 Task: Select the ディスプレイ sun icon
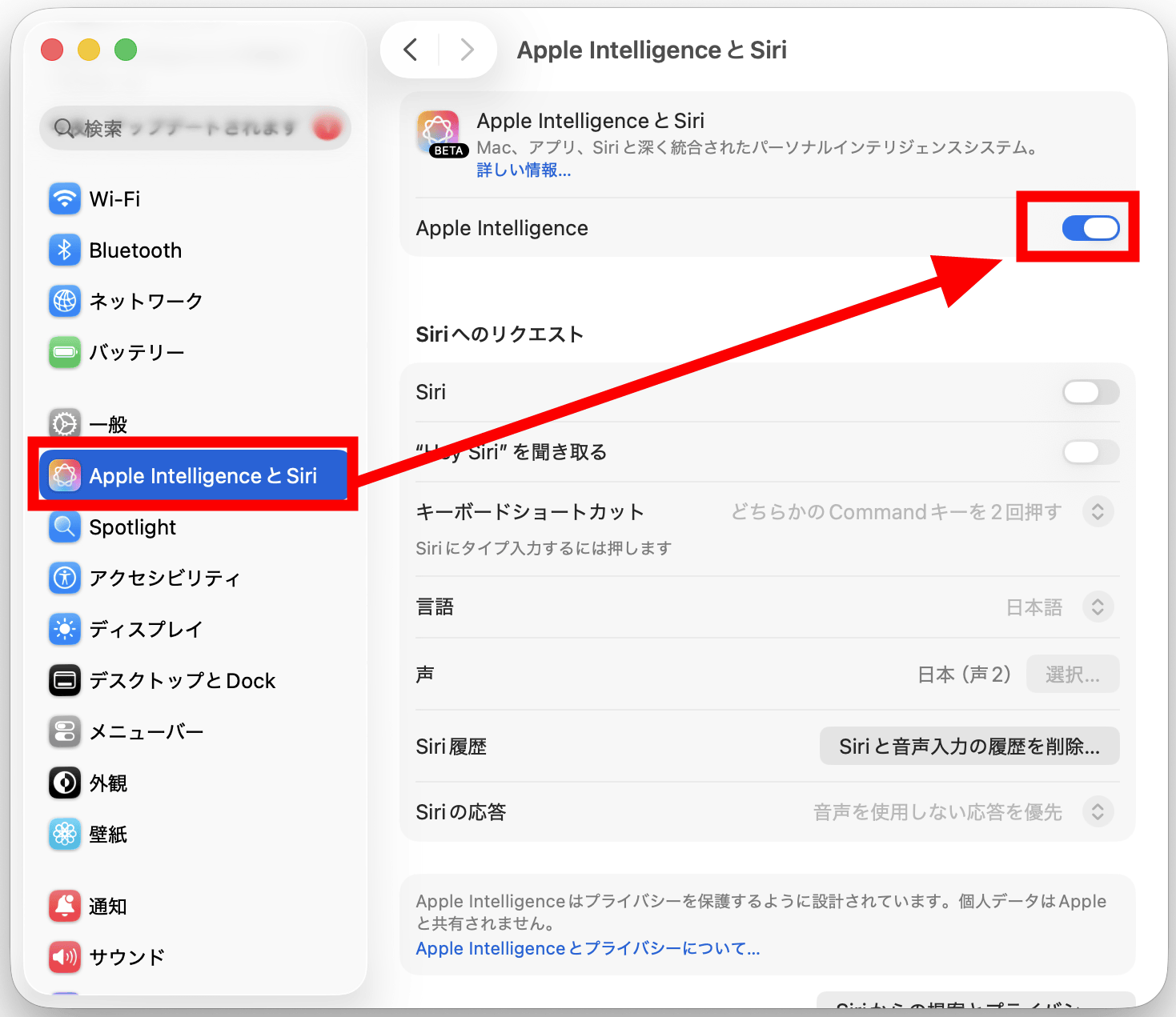65,629
